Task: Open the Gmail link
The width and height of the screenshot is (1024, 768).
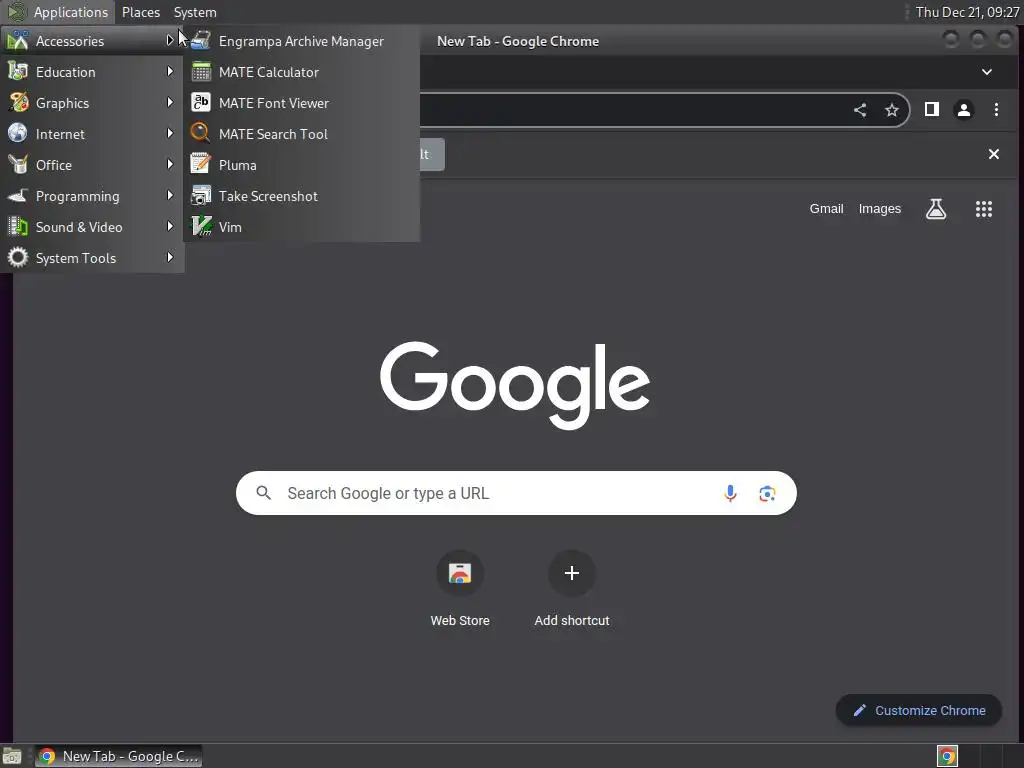Action: point(826,209)
